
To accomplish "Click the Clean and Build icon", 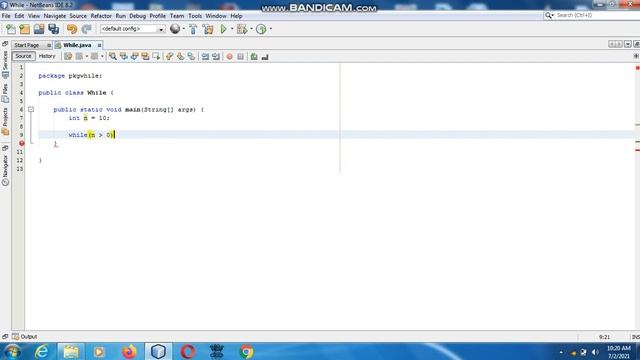I will (208, 29).
